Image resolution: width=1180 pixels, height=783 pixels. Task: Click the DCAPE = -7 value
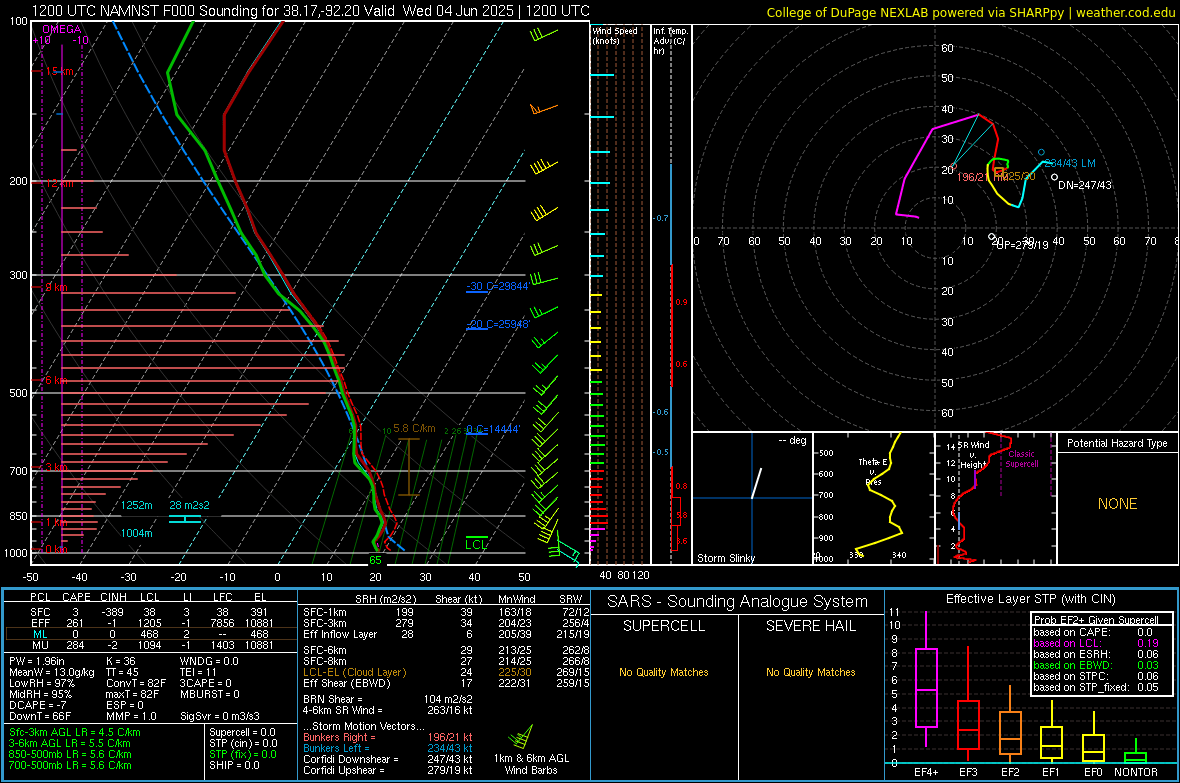click(x=38, y=705)
